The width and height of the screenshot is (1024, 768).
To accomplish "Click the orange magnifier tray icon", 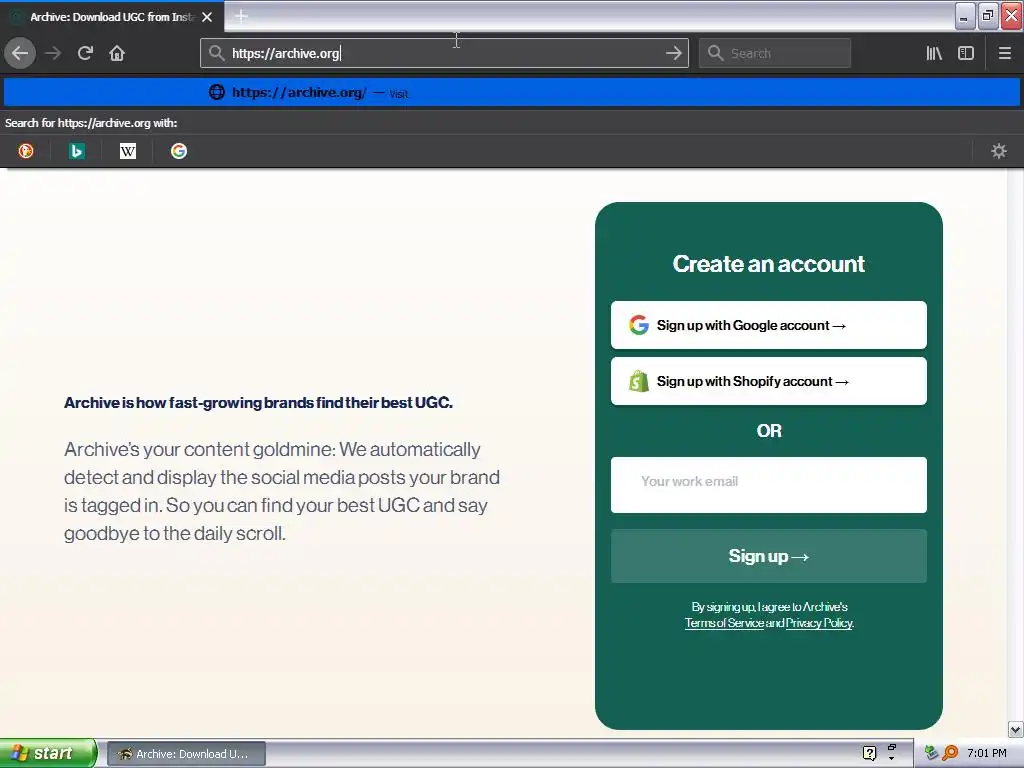I will click(x=950, y=753).
